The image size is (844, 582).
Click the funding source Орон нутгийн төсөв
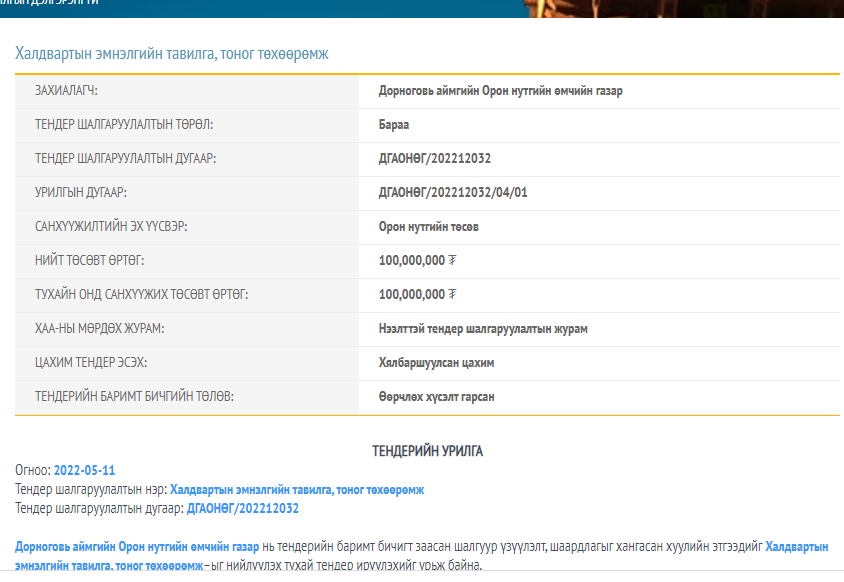point(429,227)
